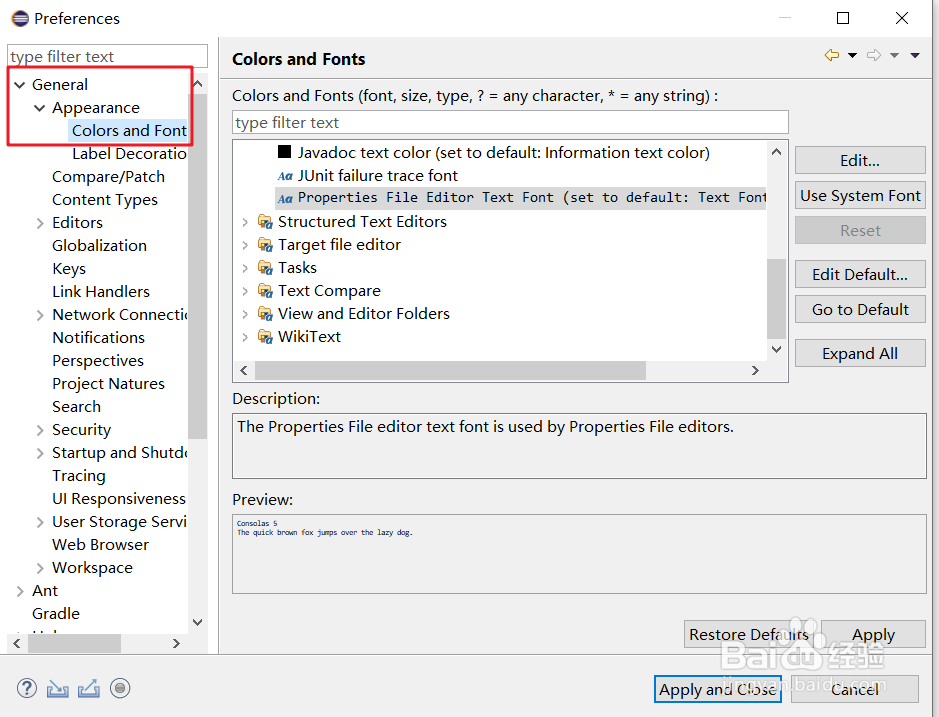Viewport: 939px width, 717px height.
Task: Open the page view menu dropdown
Action: coord(915,56)
